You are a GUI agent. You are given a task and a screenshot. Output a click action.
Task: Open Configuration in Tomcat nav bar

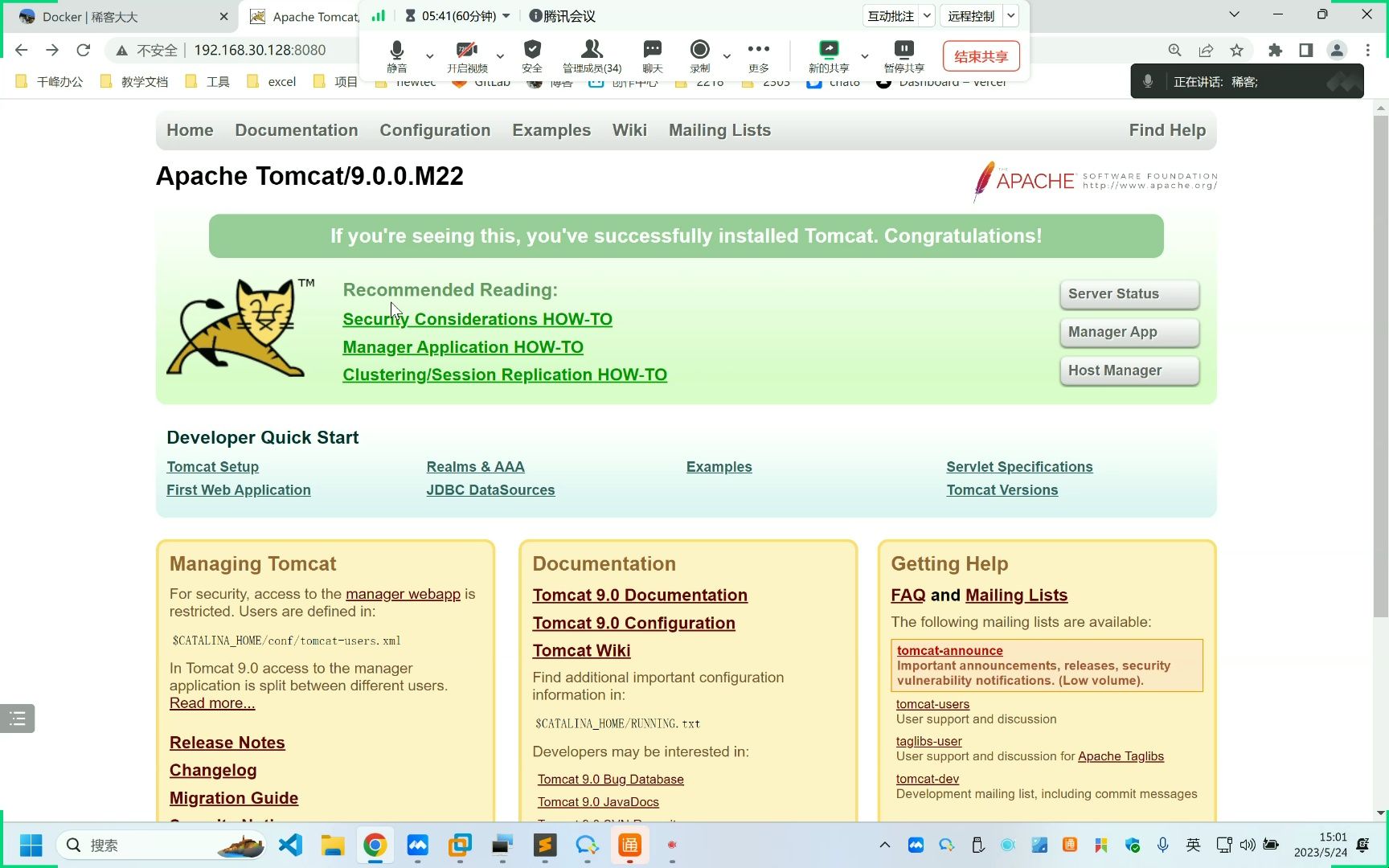pyautogui.click(x=435, y=130)
